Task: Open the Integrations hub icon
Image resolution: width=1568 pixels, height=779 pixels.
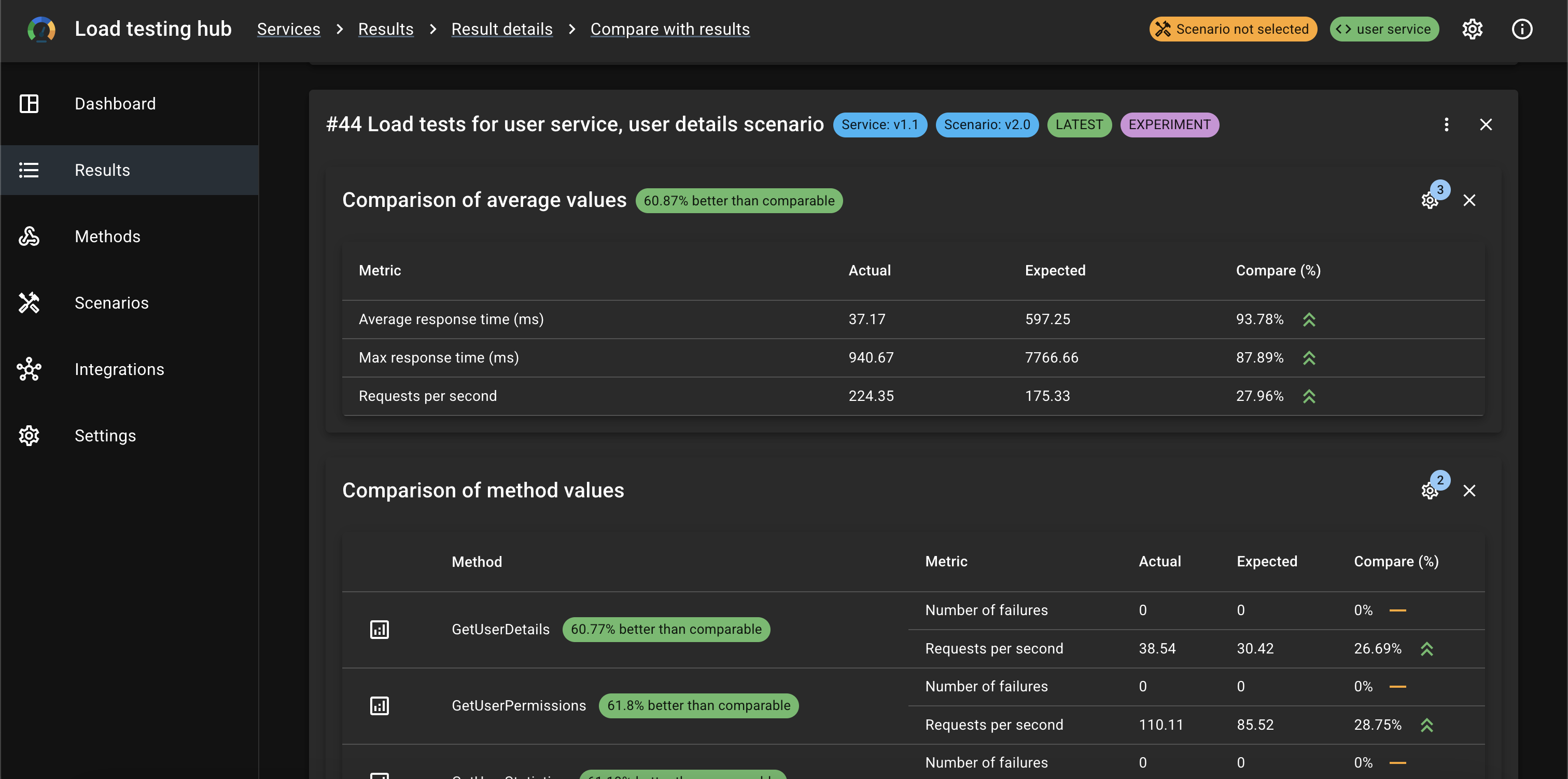Action: [29, 369]
